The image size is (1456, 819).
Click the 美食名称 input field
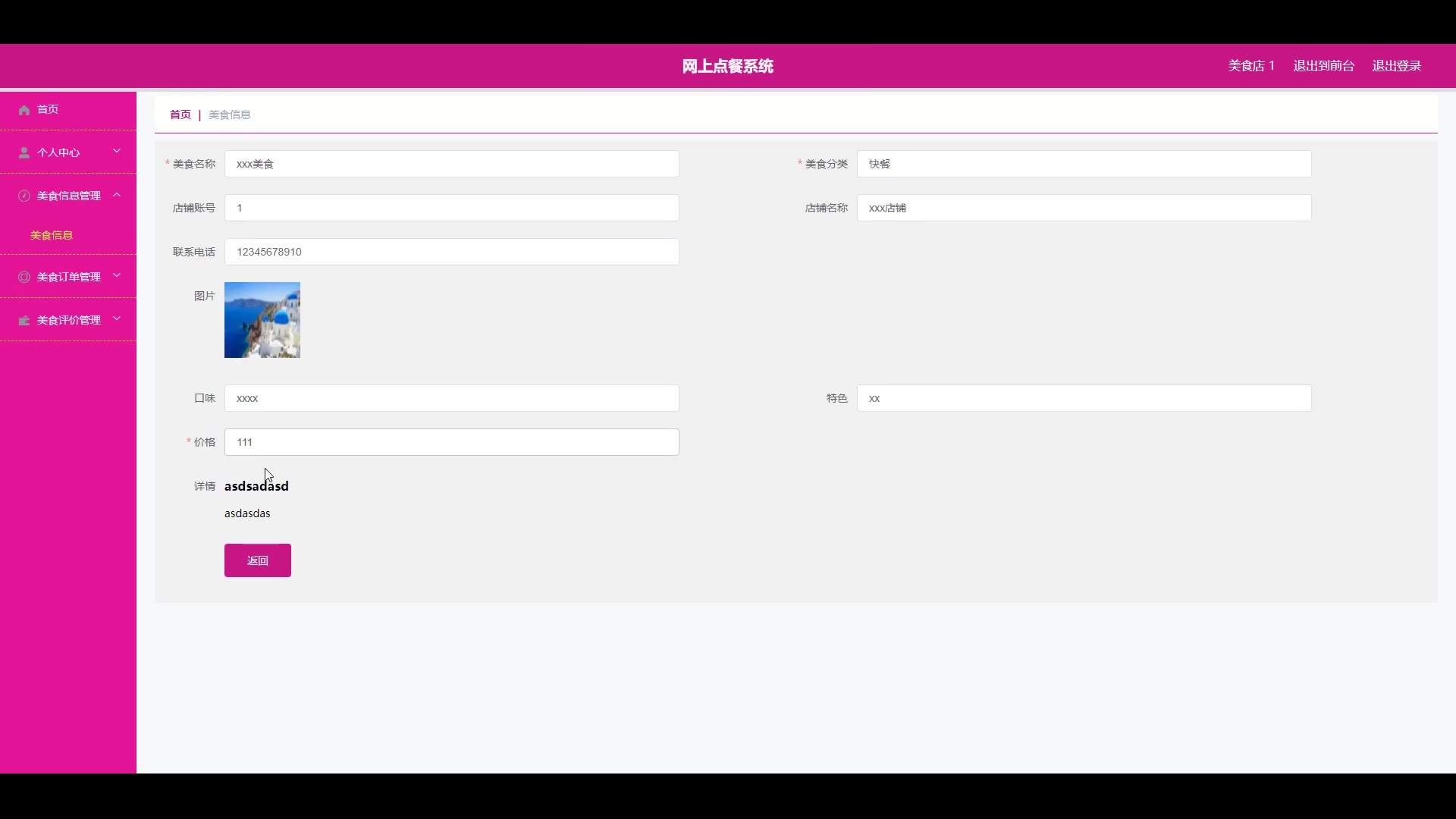451,164
